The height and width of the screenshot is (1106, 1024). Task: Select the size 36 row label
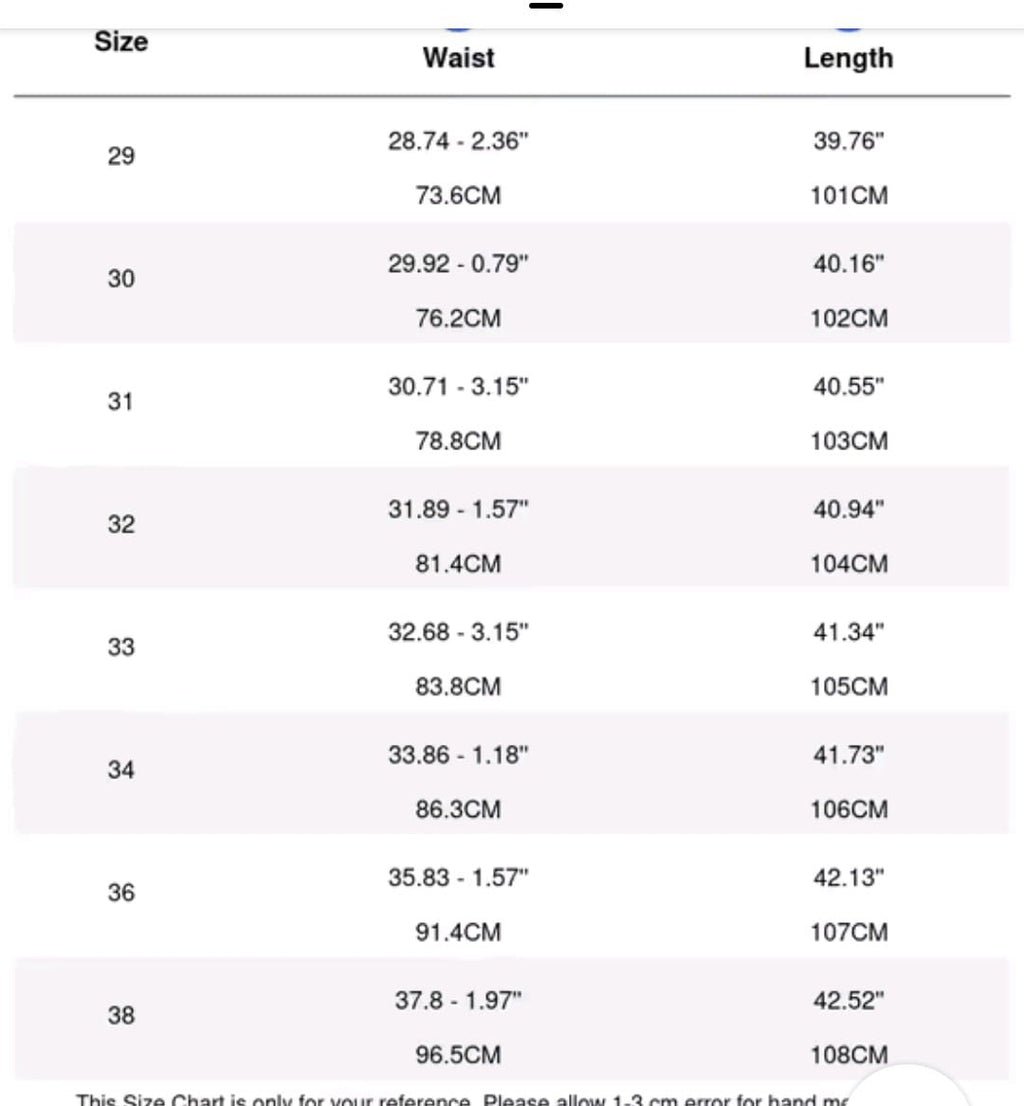click(x=121, y=893)
